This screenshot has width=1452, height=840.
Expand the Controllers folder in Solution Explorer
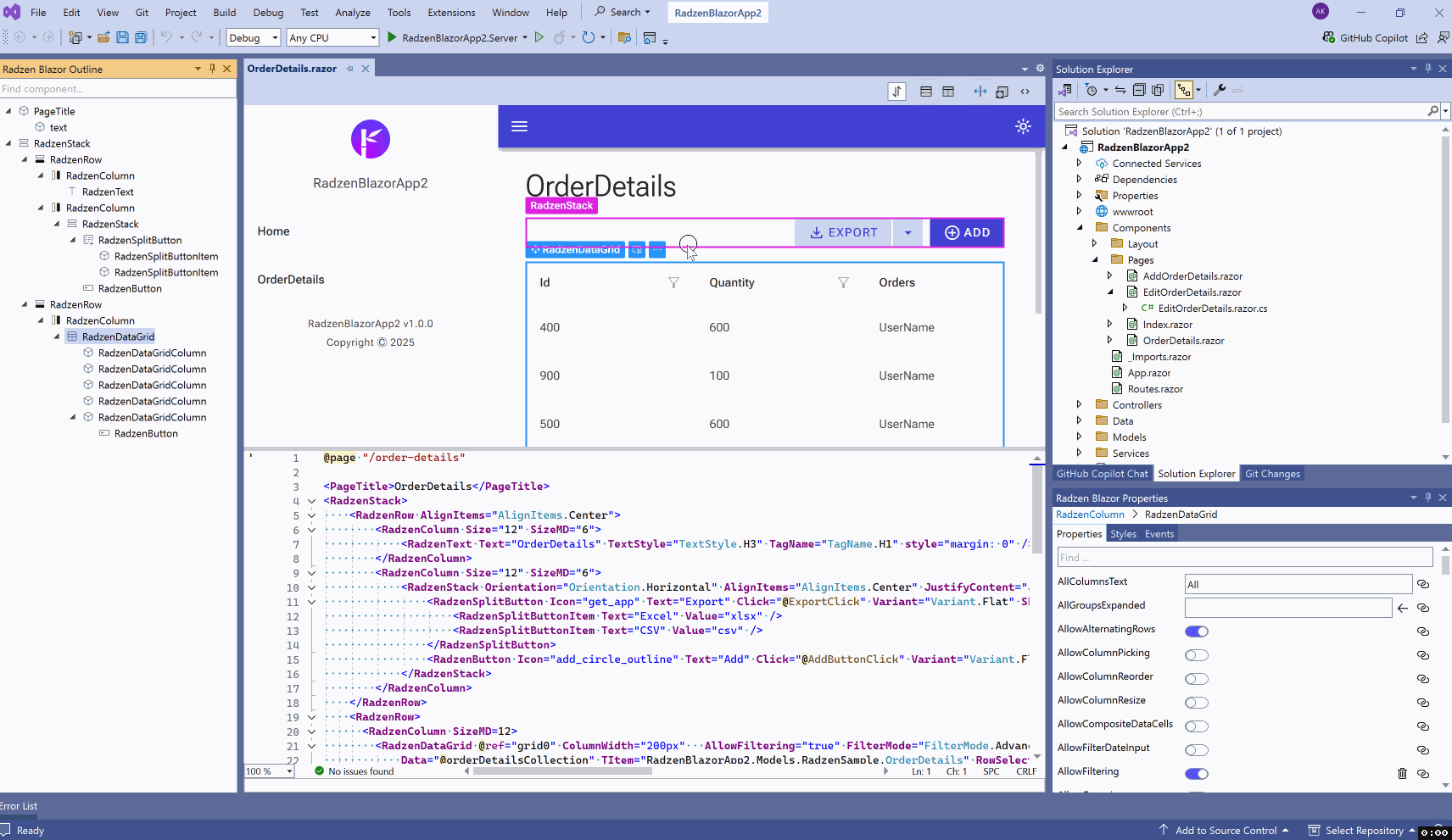pos(1079,405)
